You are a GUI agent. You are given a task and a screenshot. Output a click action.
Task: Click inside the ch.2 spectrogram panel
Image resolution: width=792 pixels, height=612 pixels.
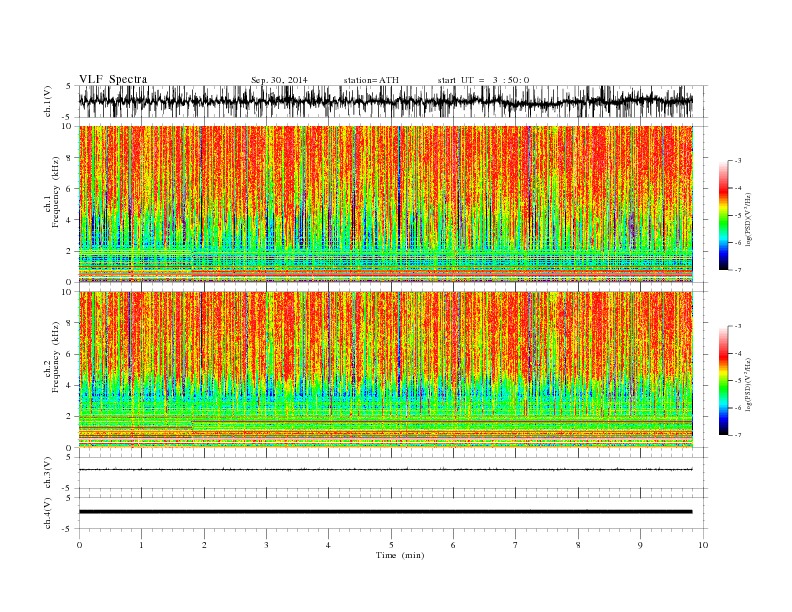pyautogui.click(x=386, y=370)
